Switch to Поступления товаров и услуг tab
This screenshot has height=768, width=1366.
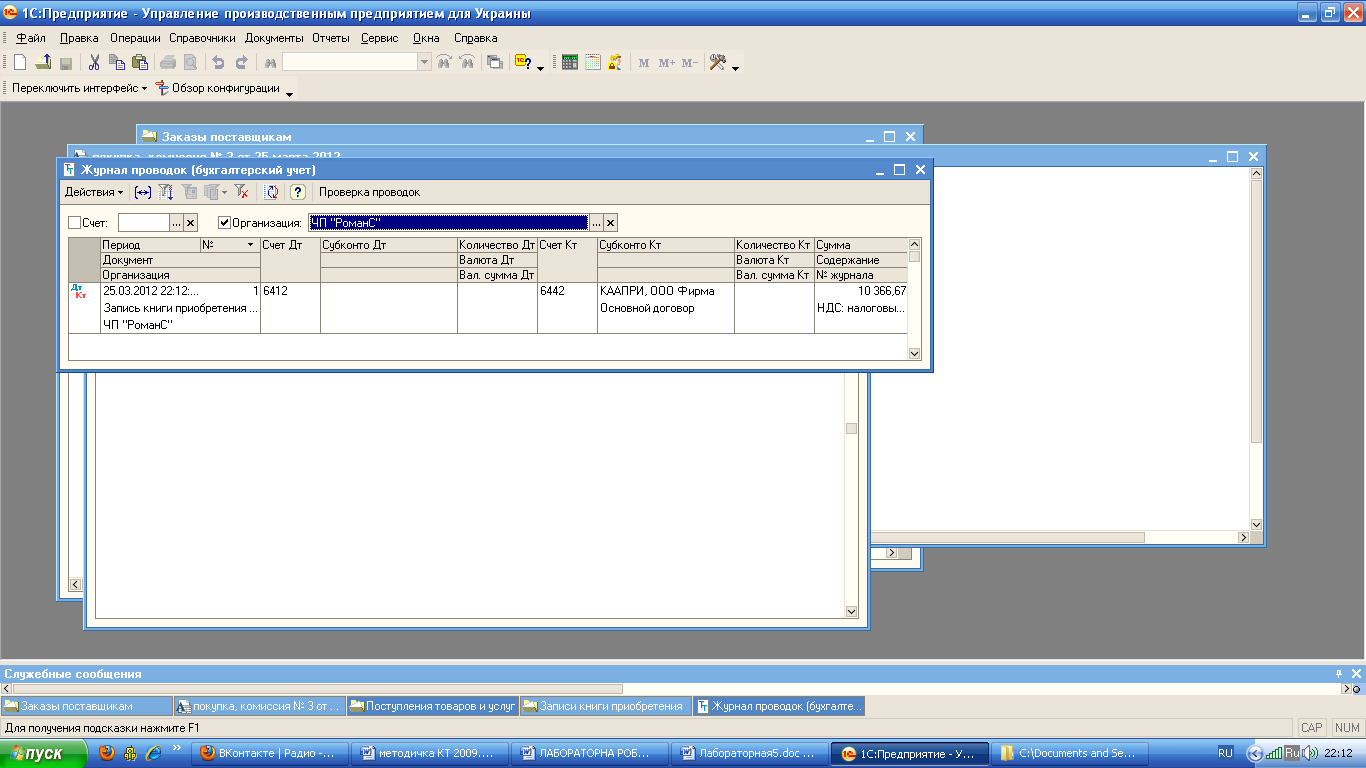tap(432, 706)
